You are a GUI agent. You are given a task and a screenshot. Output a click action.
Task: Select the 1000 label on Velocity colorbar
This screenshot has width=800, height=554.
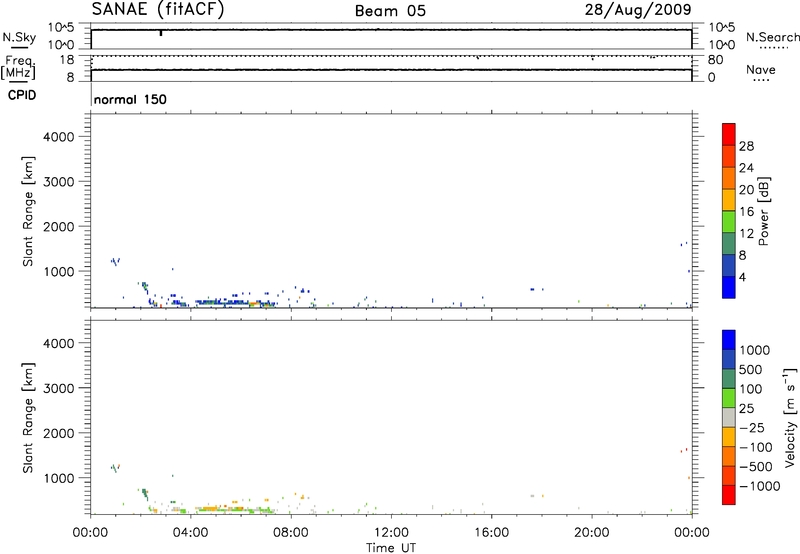754,350
